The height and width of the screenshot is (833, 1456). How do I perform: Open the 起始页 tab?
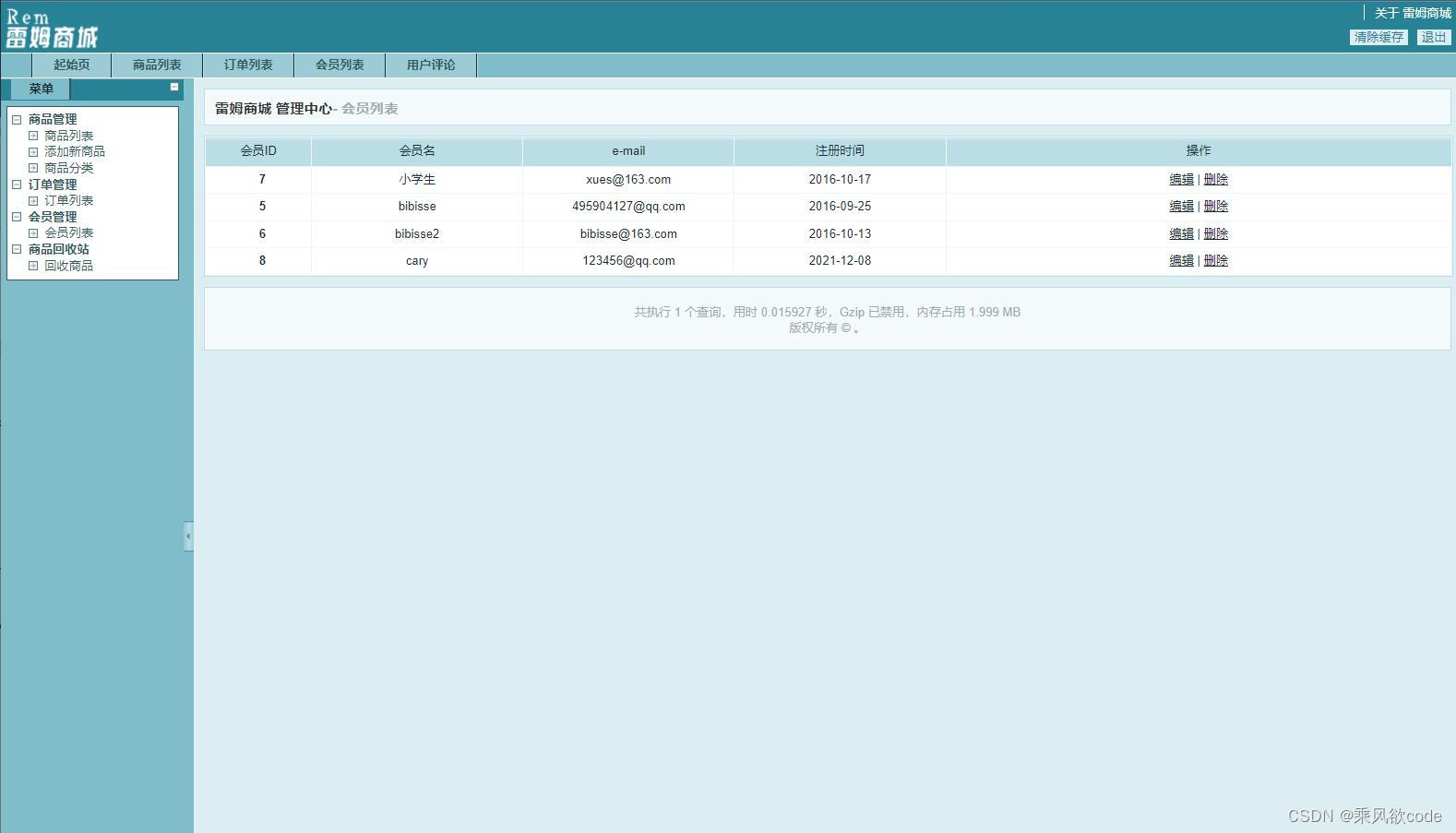pyautogui.click(x=72, y=65)
